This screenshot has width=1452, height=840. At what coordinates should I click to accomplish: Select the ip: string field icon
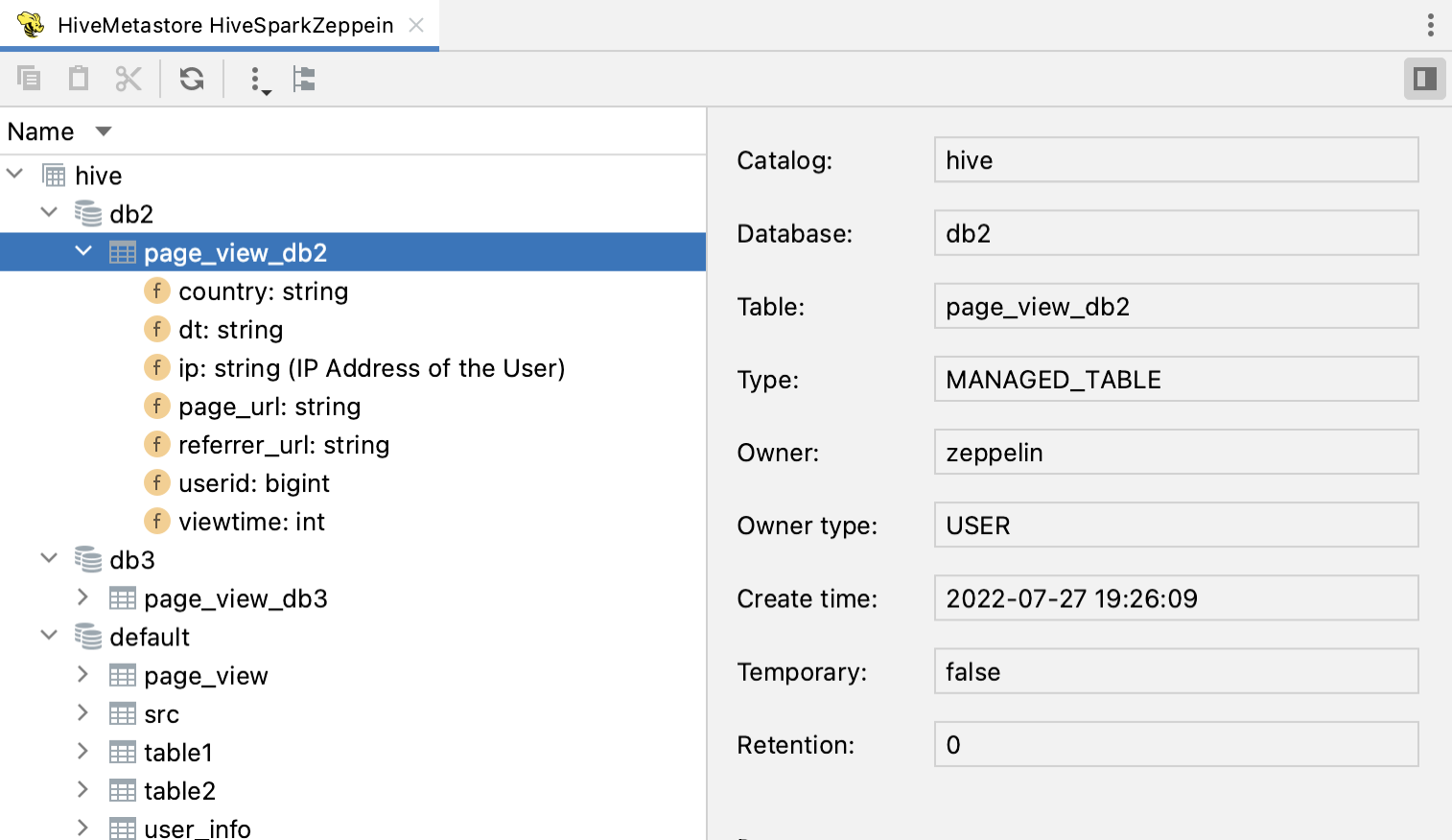coord(156,367)
